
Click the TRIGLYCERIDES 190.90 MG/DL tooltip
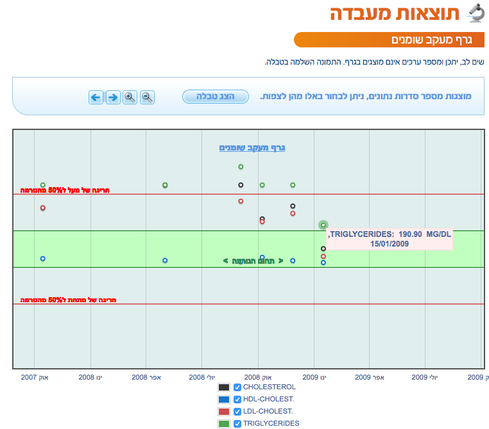[x=390, y=239]
